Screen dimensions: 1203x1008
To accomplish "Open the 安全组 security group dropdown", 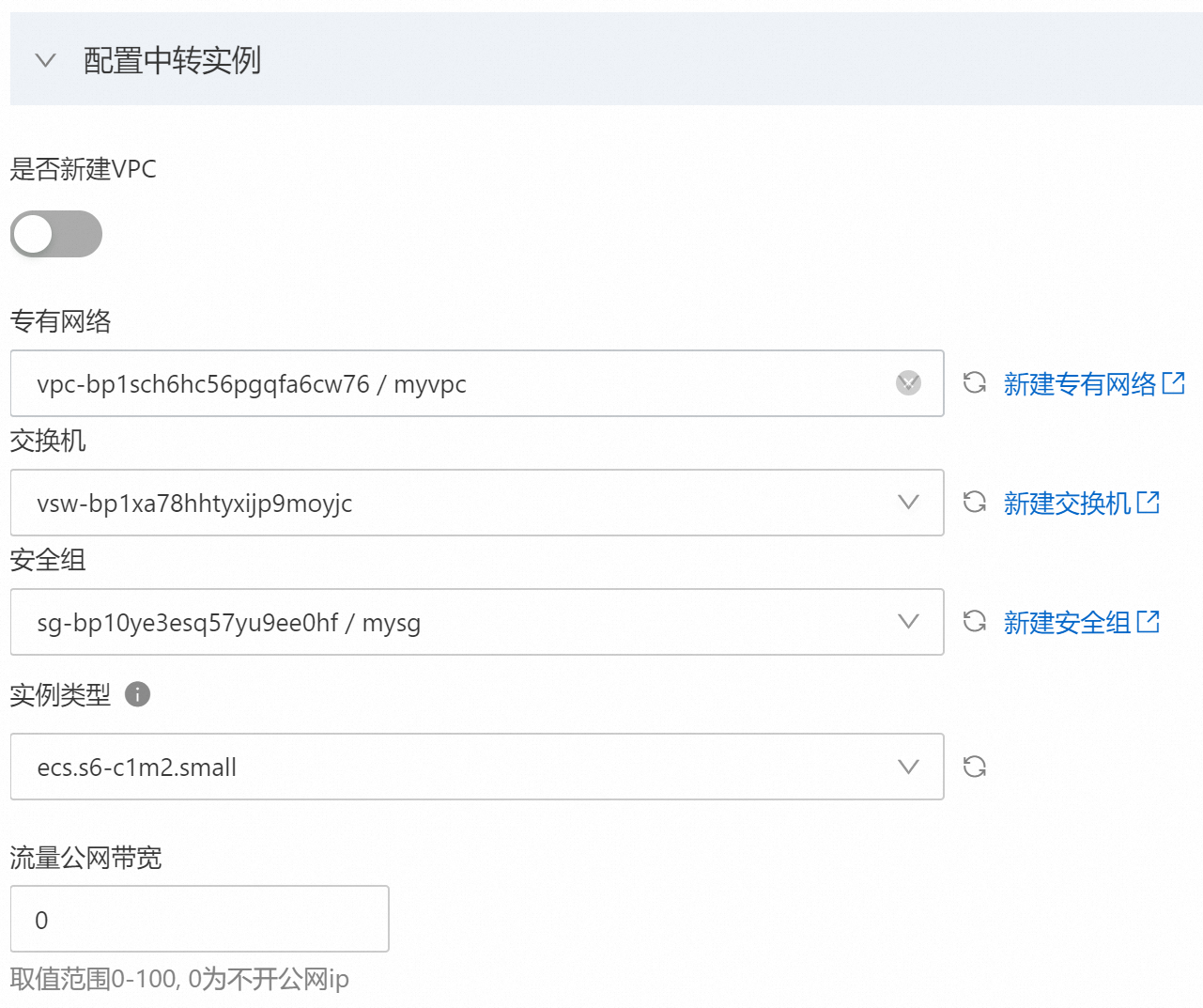I will pos(908,622).
